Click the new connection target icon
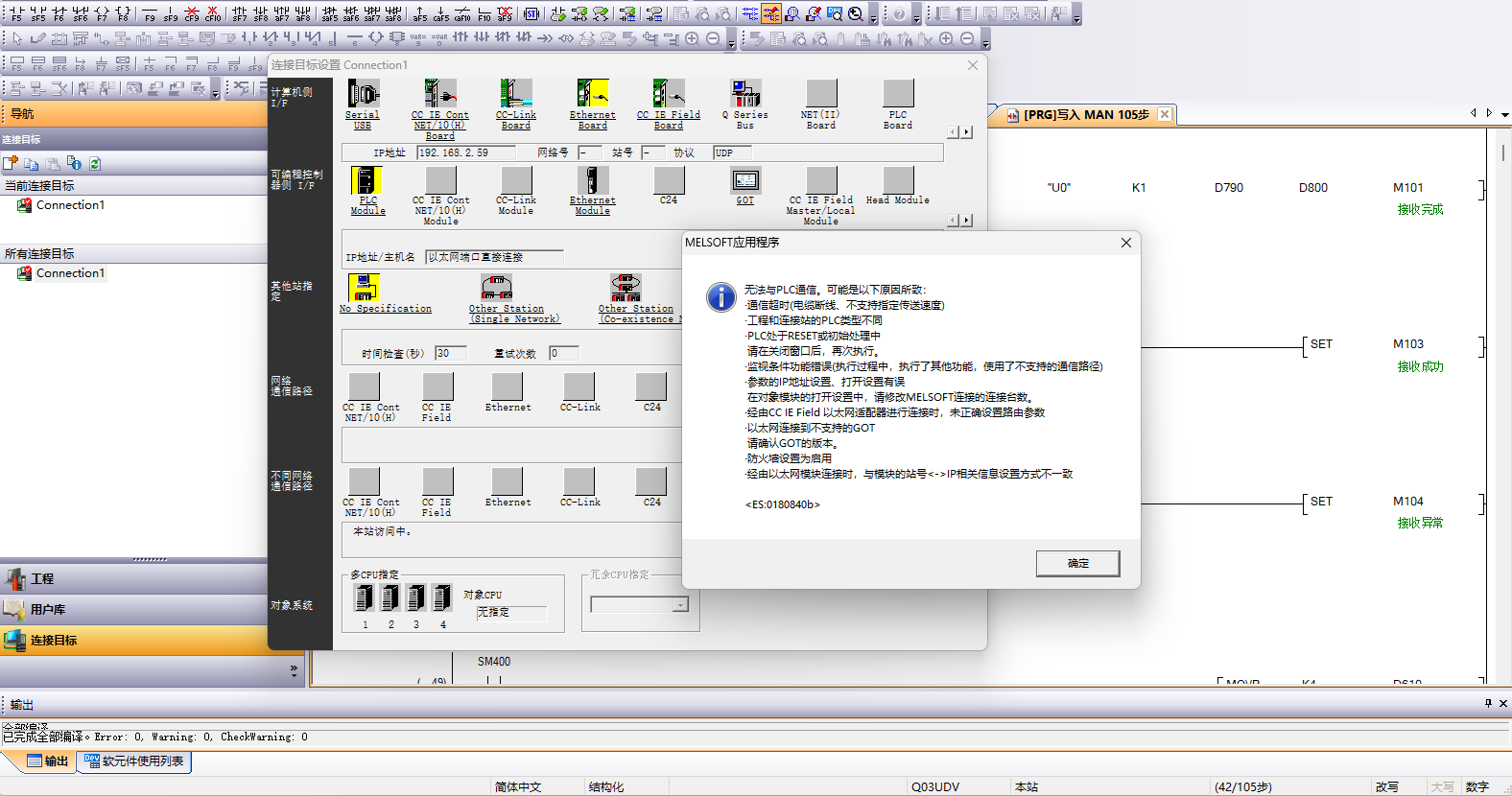Image resolution: width=1512 pixels, height=796 pixels. 11,164
